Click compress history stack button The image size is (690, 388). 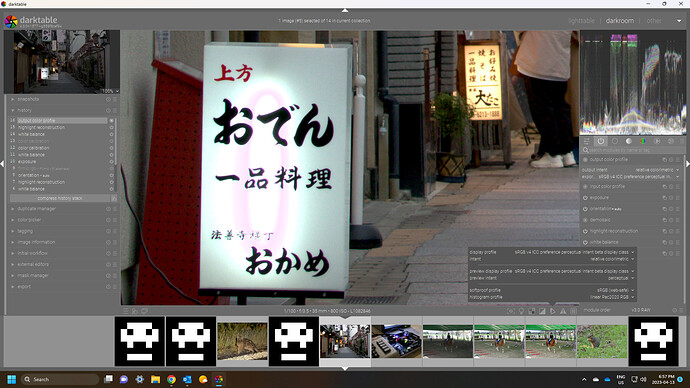tap(60, 198)
